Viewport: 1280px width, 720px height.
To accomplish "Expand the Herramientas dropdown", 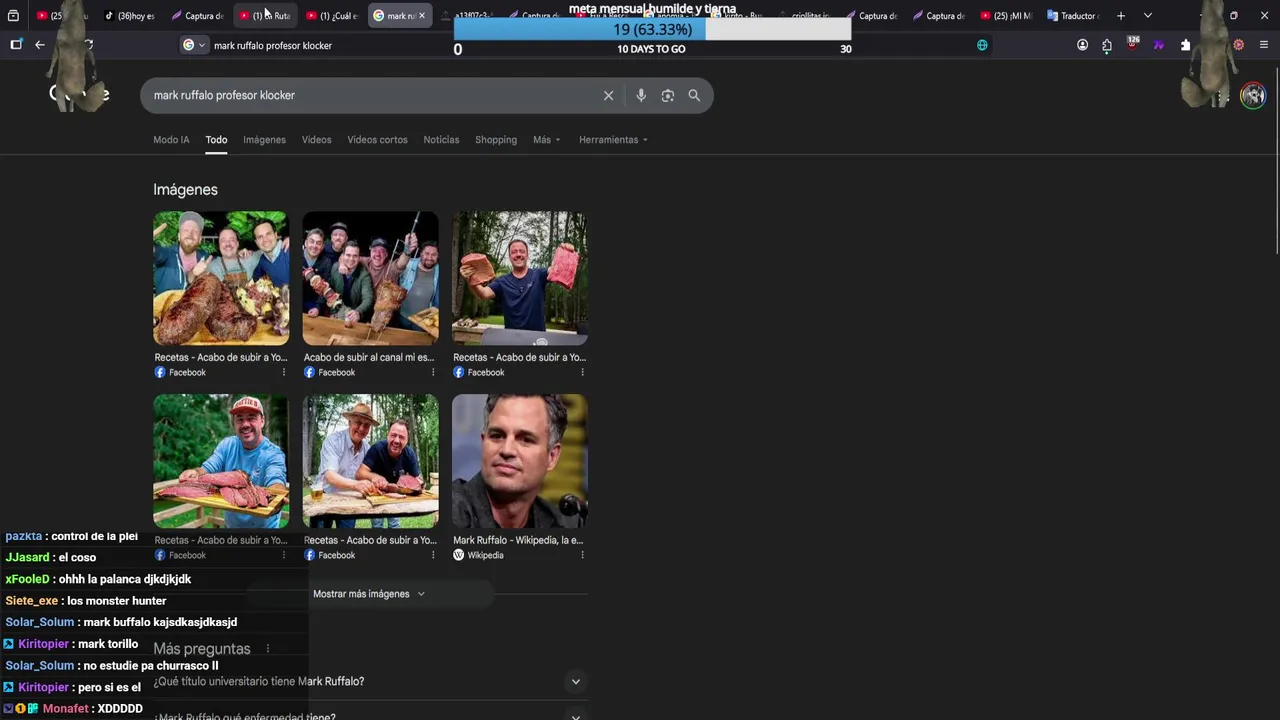I will 613,140.
